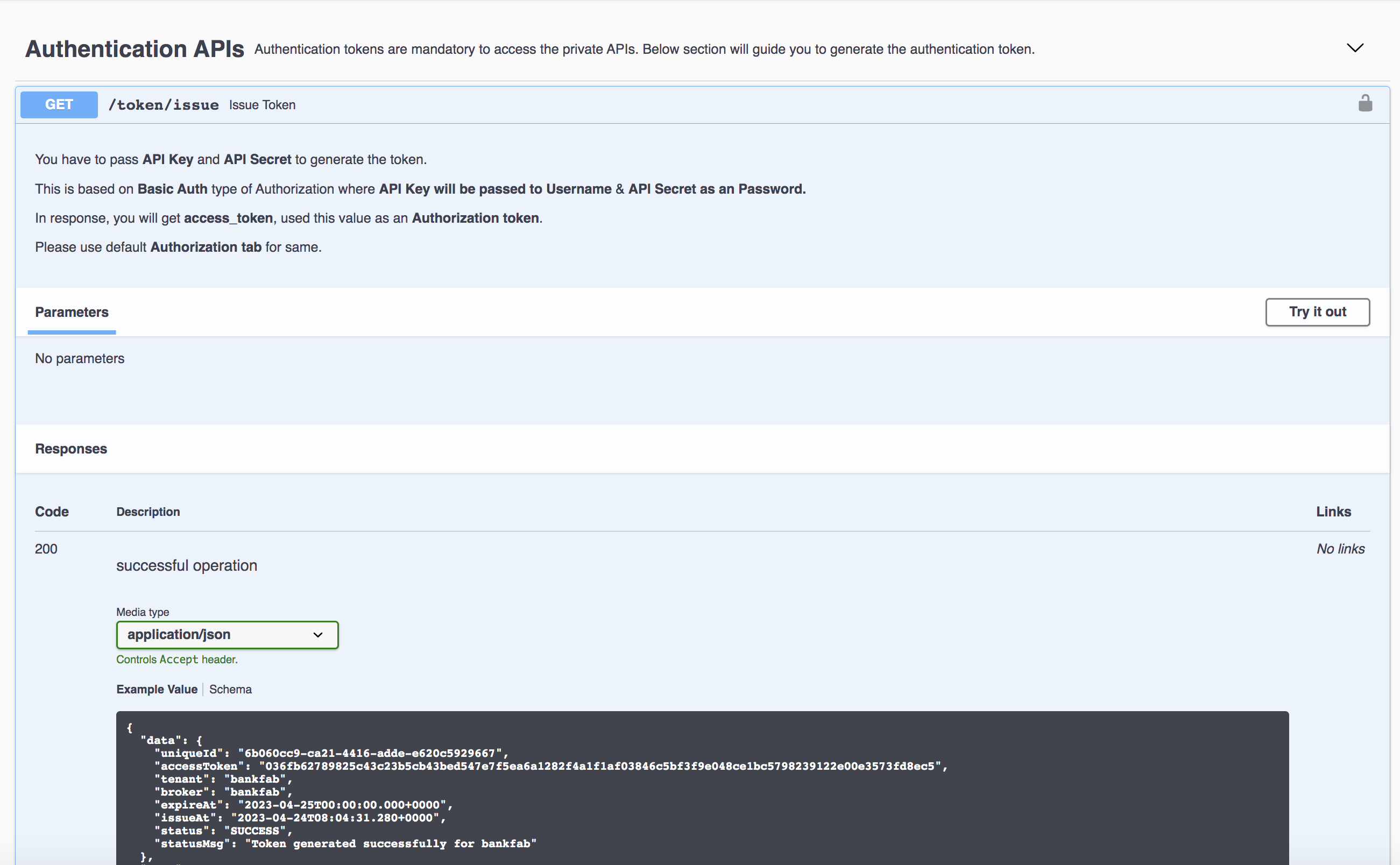1400x865 pixels.
Task: Click the blue GET method badge
Action: [x=59, y=105]
